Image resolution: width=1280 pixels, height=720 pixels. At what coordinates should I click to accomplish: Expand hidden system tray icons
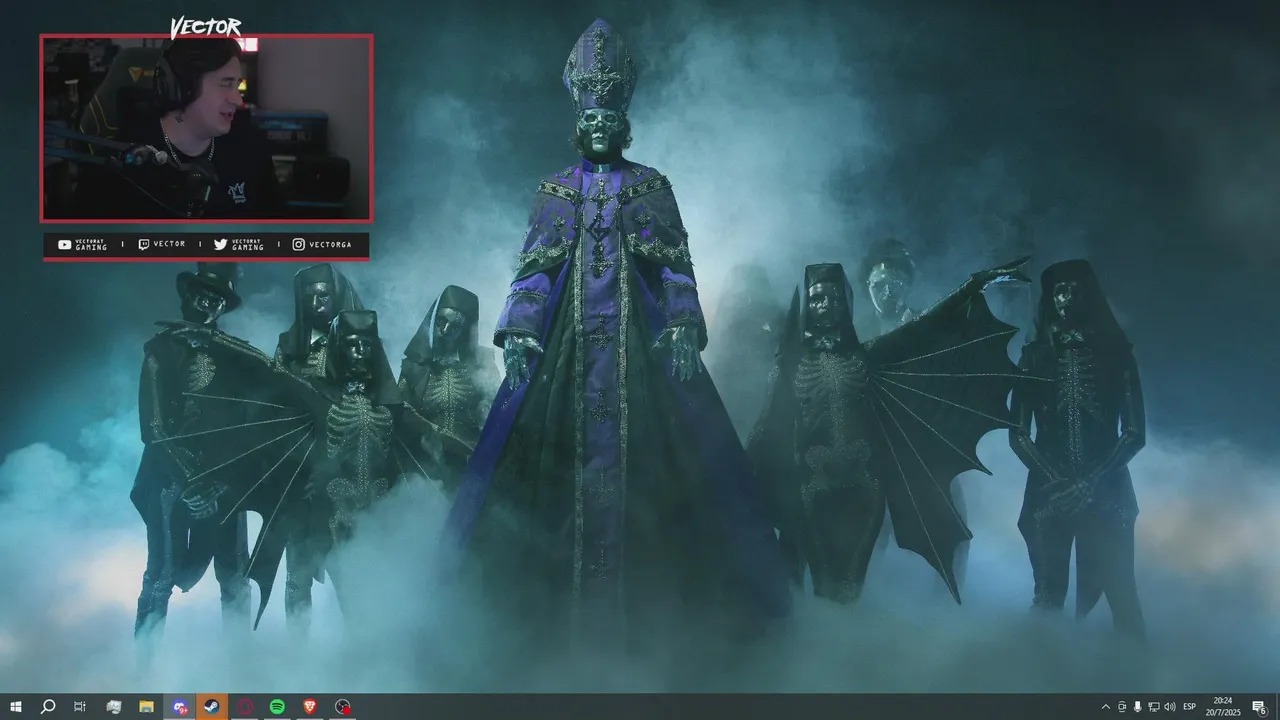tap(1105, 707)
